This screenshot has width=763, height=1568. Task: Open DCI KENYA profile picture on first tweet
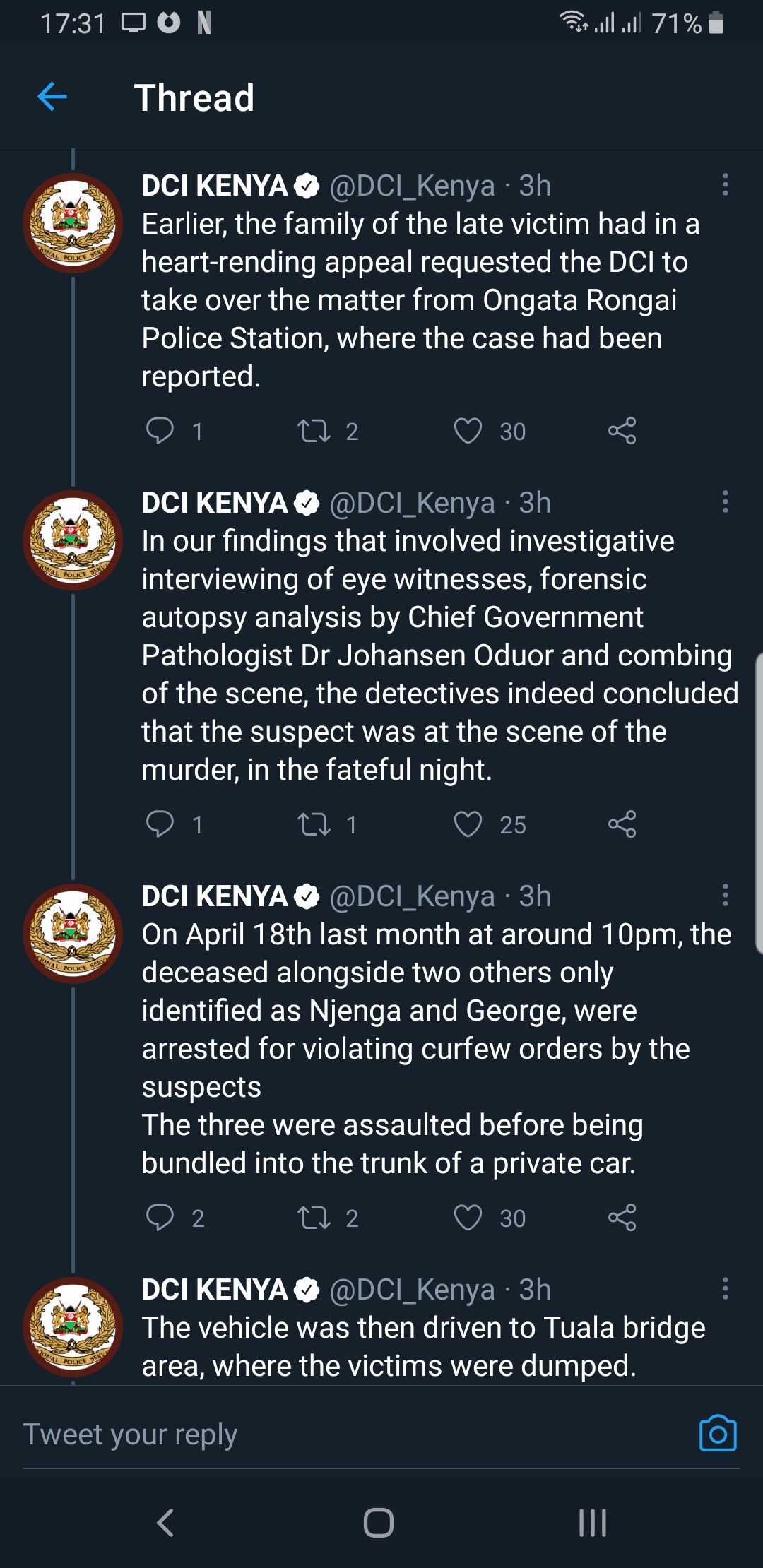tap(73, 223)
